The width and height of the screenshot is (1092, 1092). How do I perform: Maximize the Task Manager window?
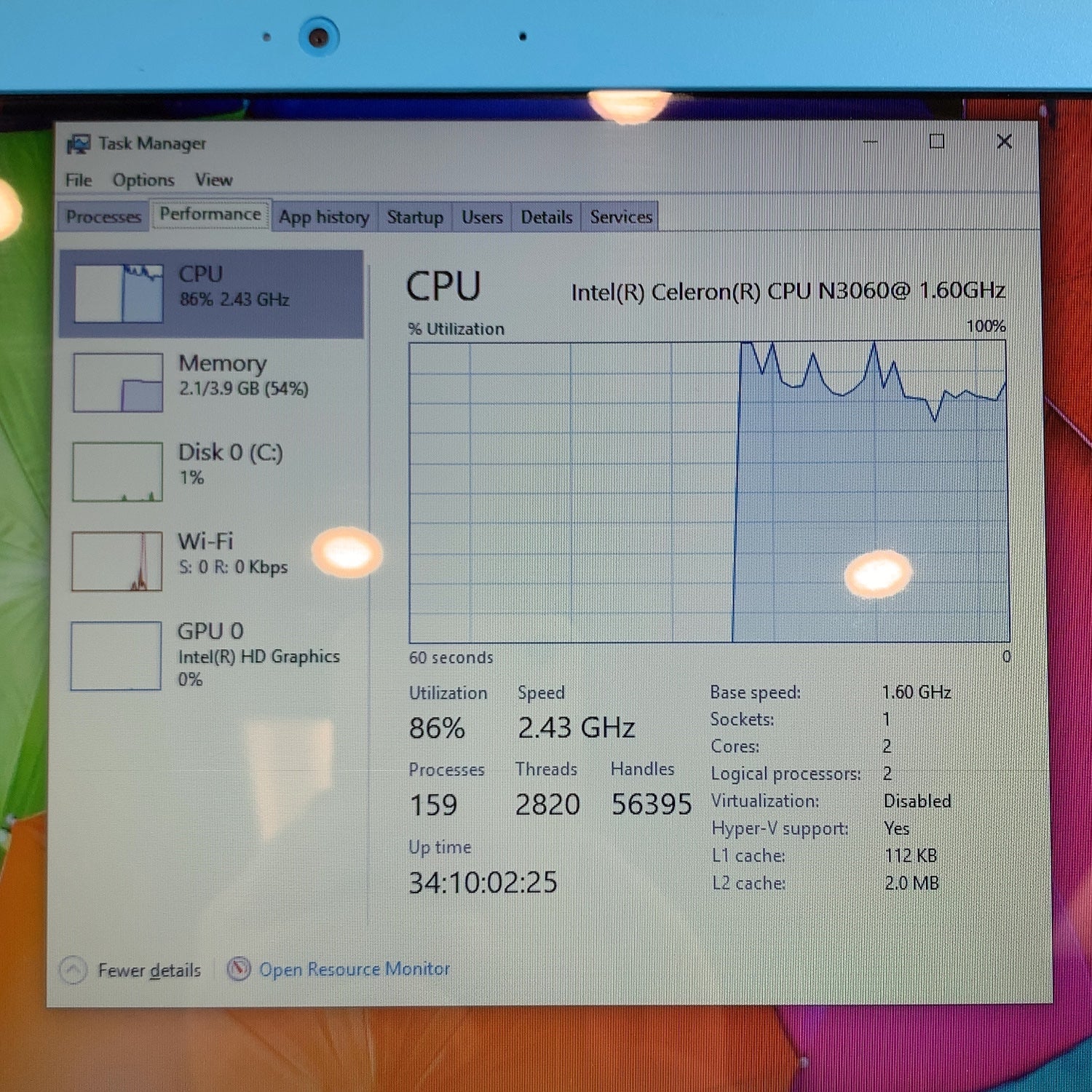[937, 141]
